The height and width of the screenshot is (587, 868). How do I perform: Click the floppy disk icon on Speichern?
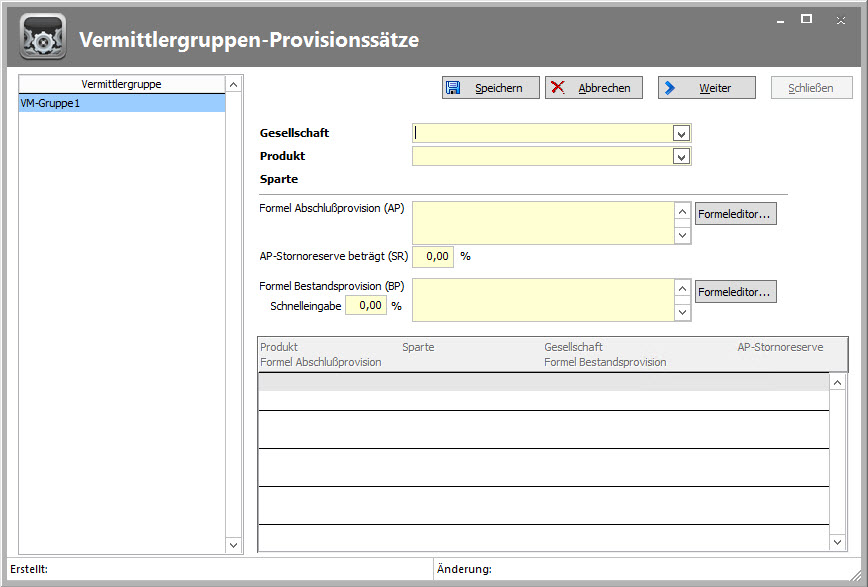click(453, 88)
